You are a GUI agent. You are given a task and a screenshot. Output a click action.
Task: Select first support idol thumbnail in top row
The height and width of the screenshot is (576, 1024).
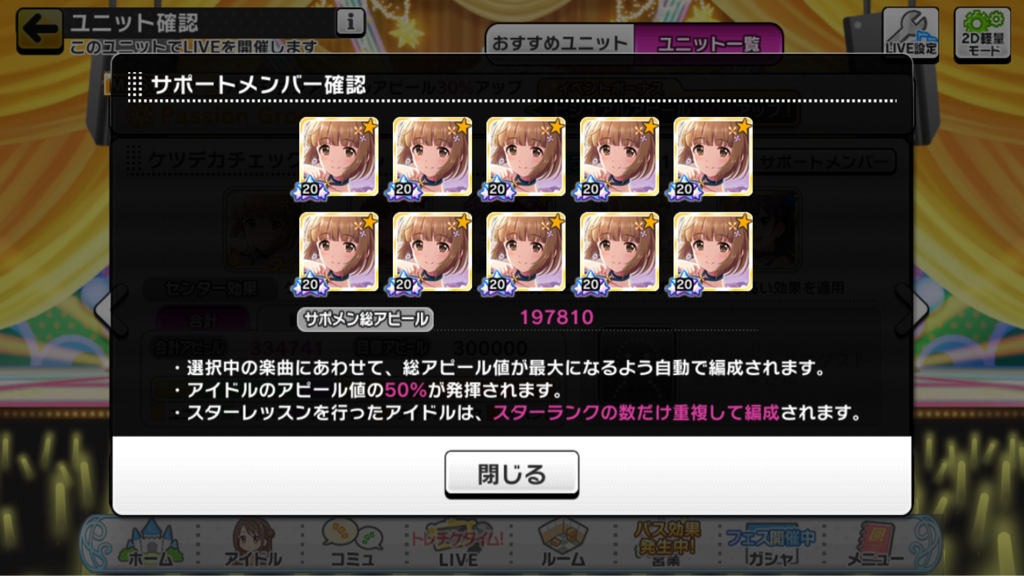point(338,157)
